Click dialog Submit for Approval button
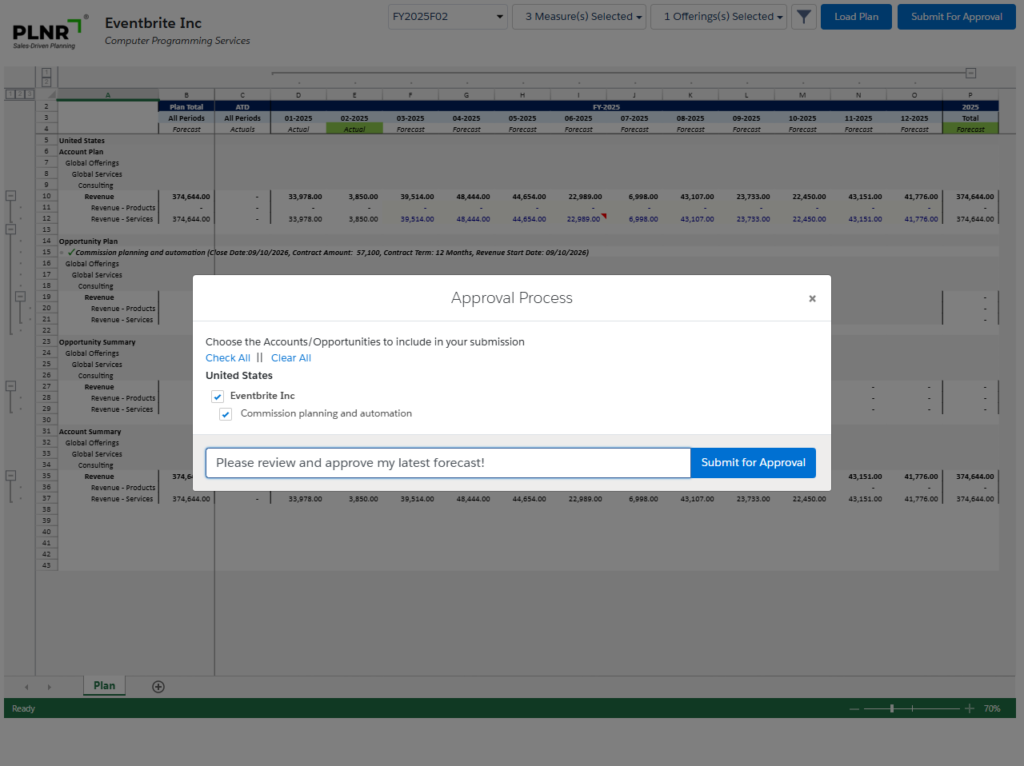 coord(753,462)
